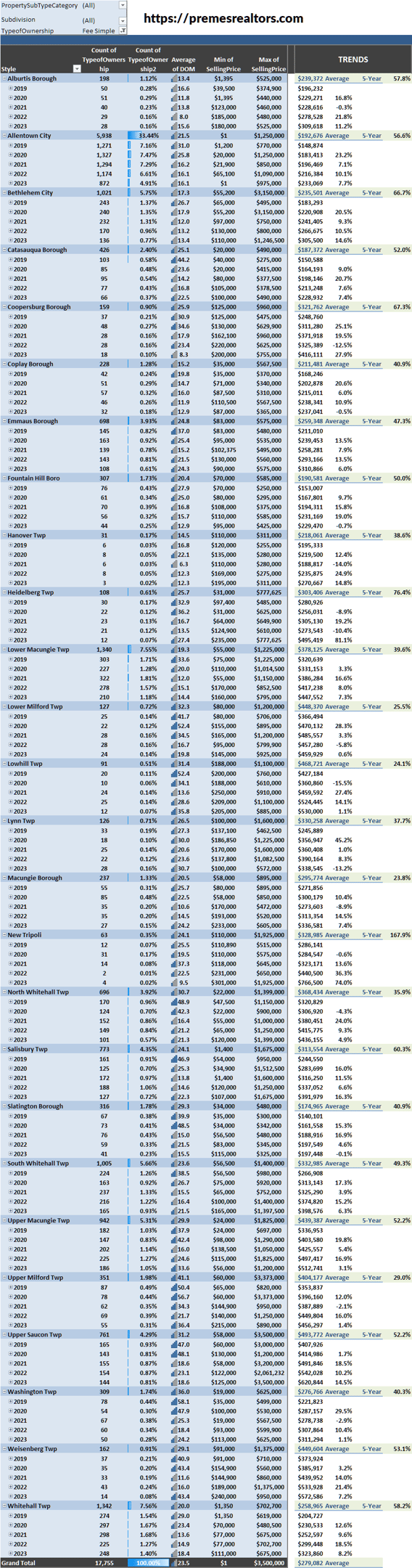The image size is (412, 1568).
Task: Collapse the Alburtis Borough group
Action: pos(4,78)
